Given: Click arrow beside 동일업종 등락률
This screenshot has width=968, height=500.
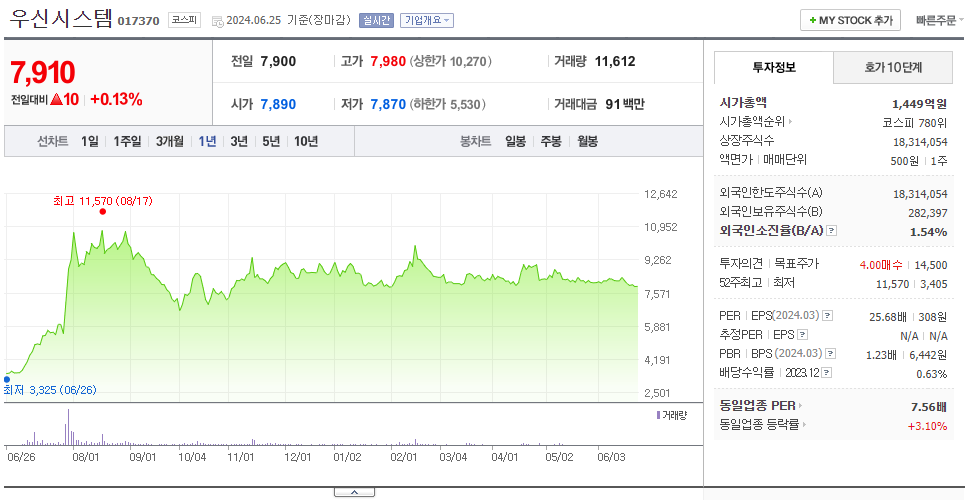Looking at the screenshot, I should click(805, 425).
